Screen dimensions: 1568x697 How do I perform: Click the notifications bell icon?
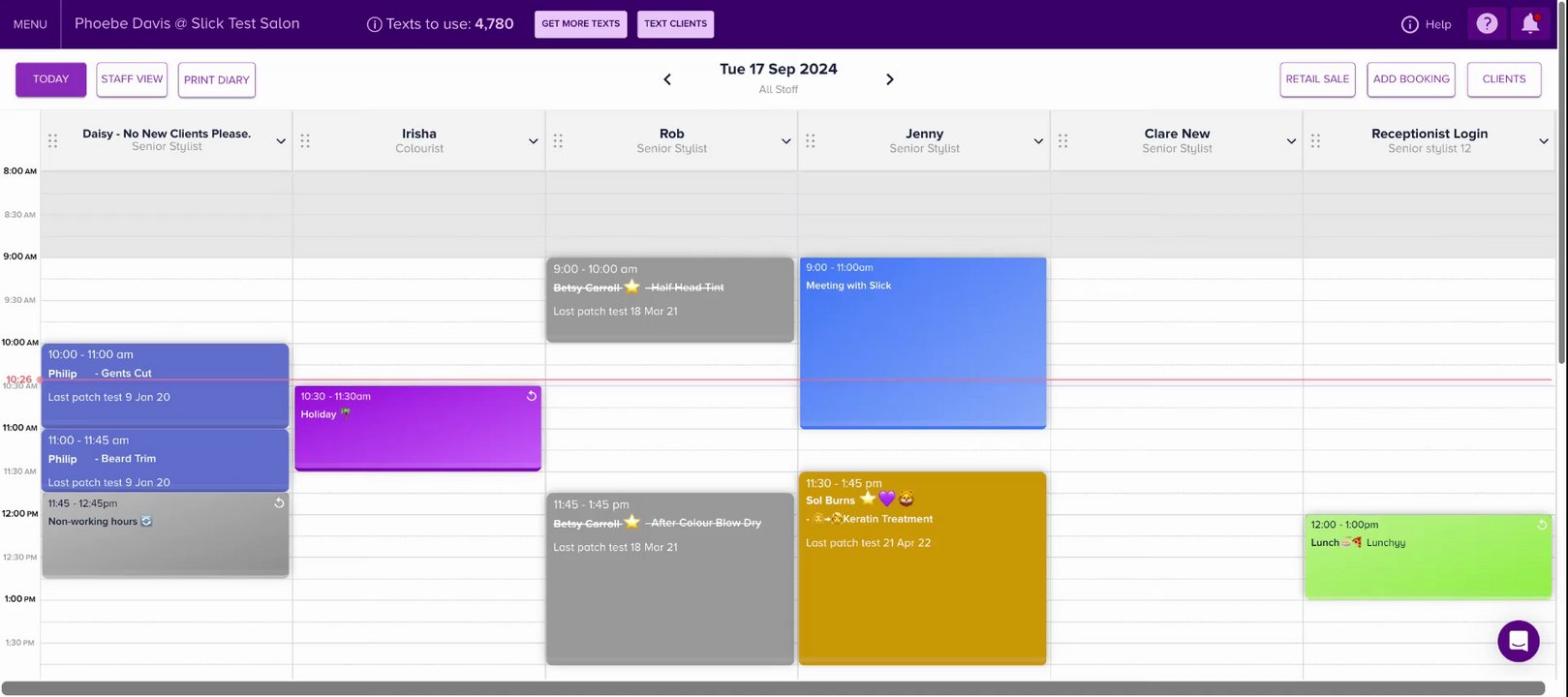click(x=1530, y=24)
